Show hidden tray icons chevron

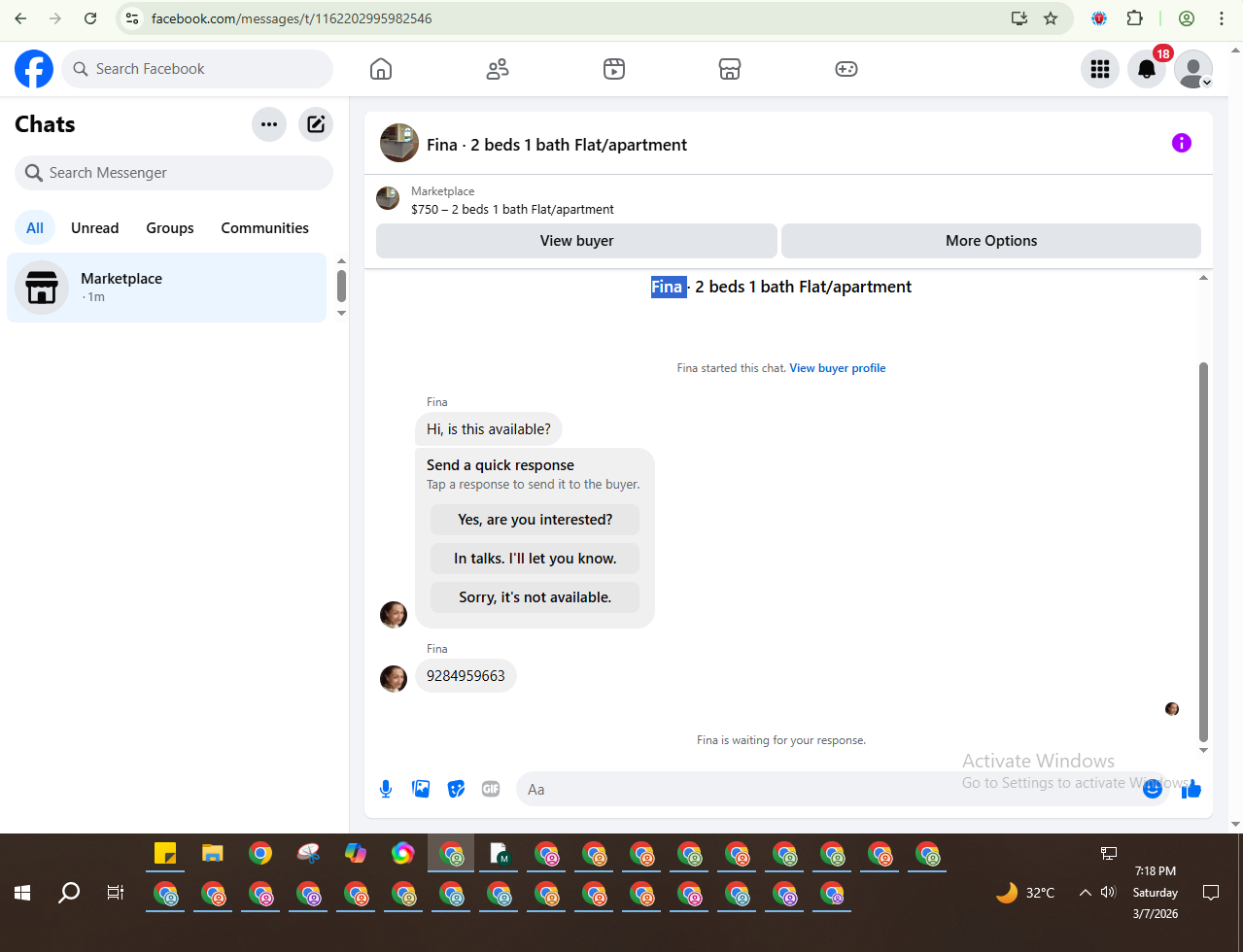tap(1085, 892)
